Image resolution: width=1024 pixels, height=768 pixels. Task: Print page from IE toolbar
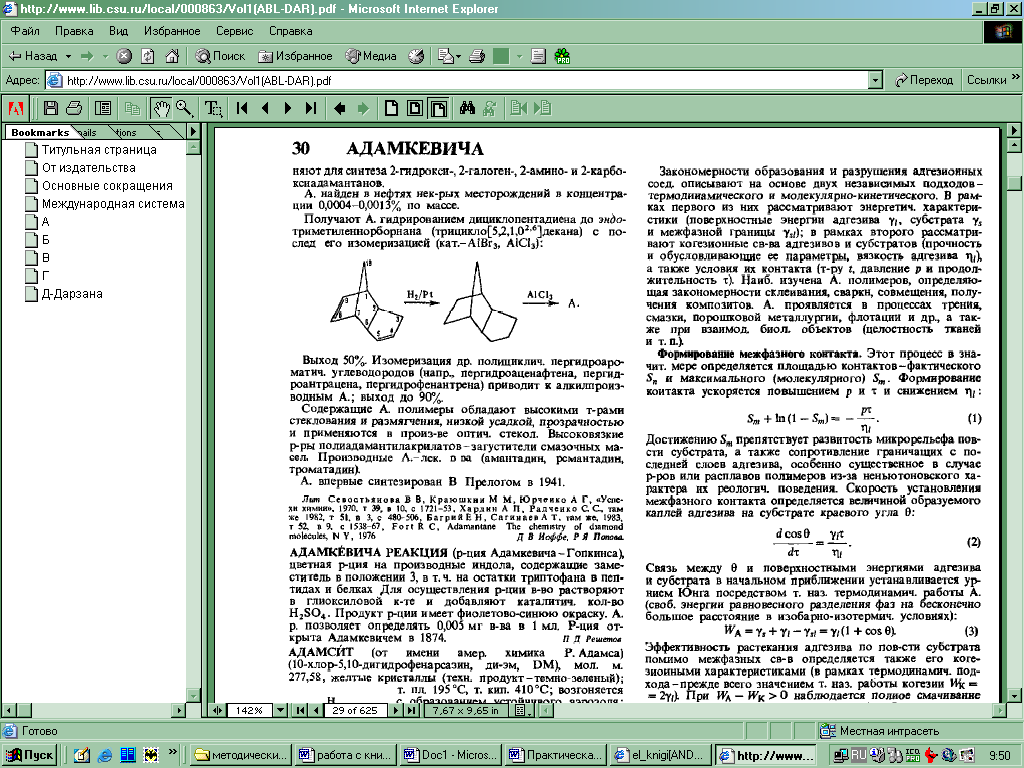pyautogui.click(x=477, y=56)
